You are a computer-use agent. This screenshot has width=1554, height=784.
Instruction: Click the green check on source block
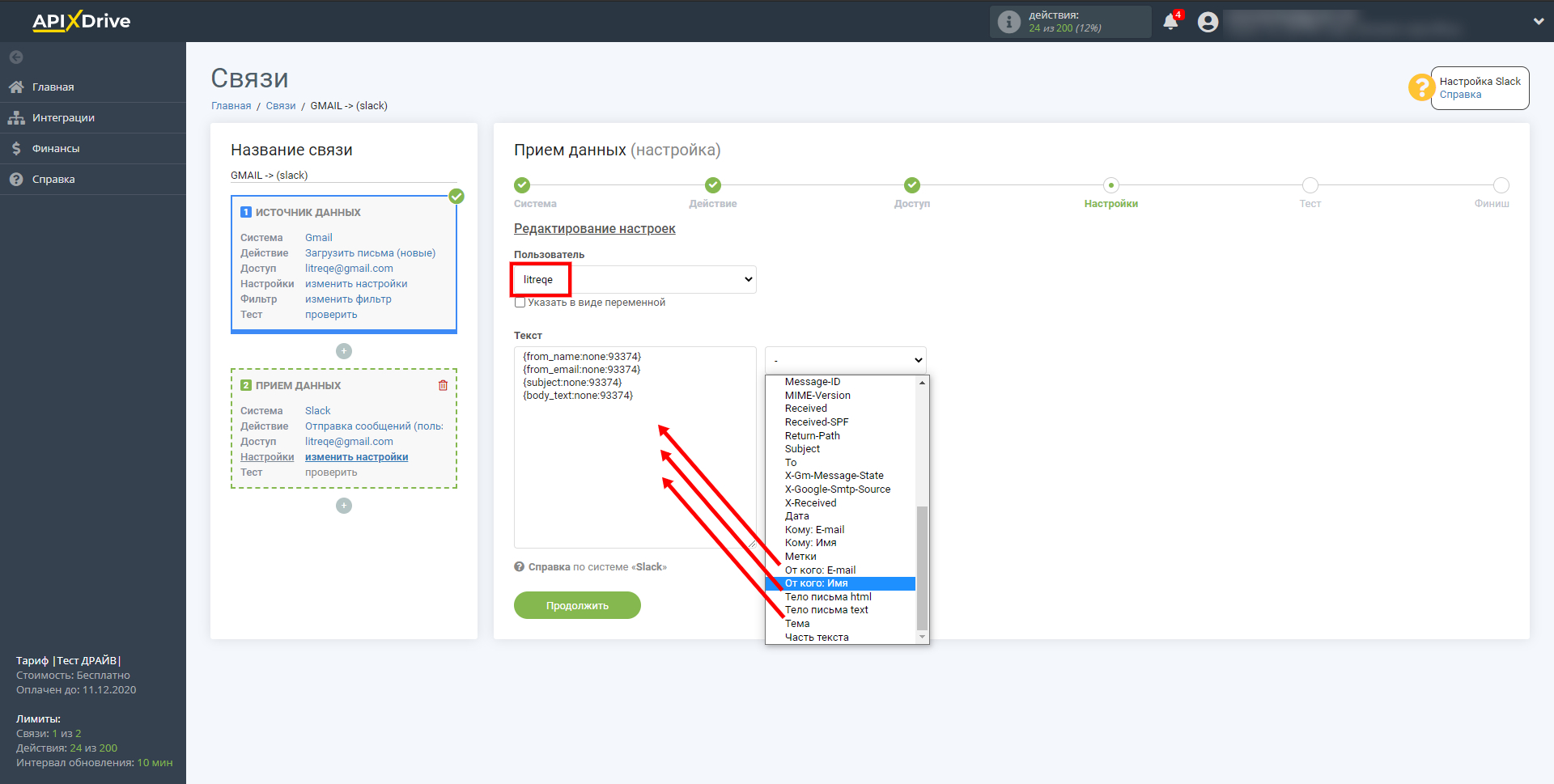456,196
